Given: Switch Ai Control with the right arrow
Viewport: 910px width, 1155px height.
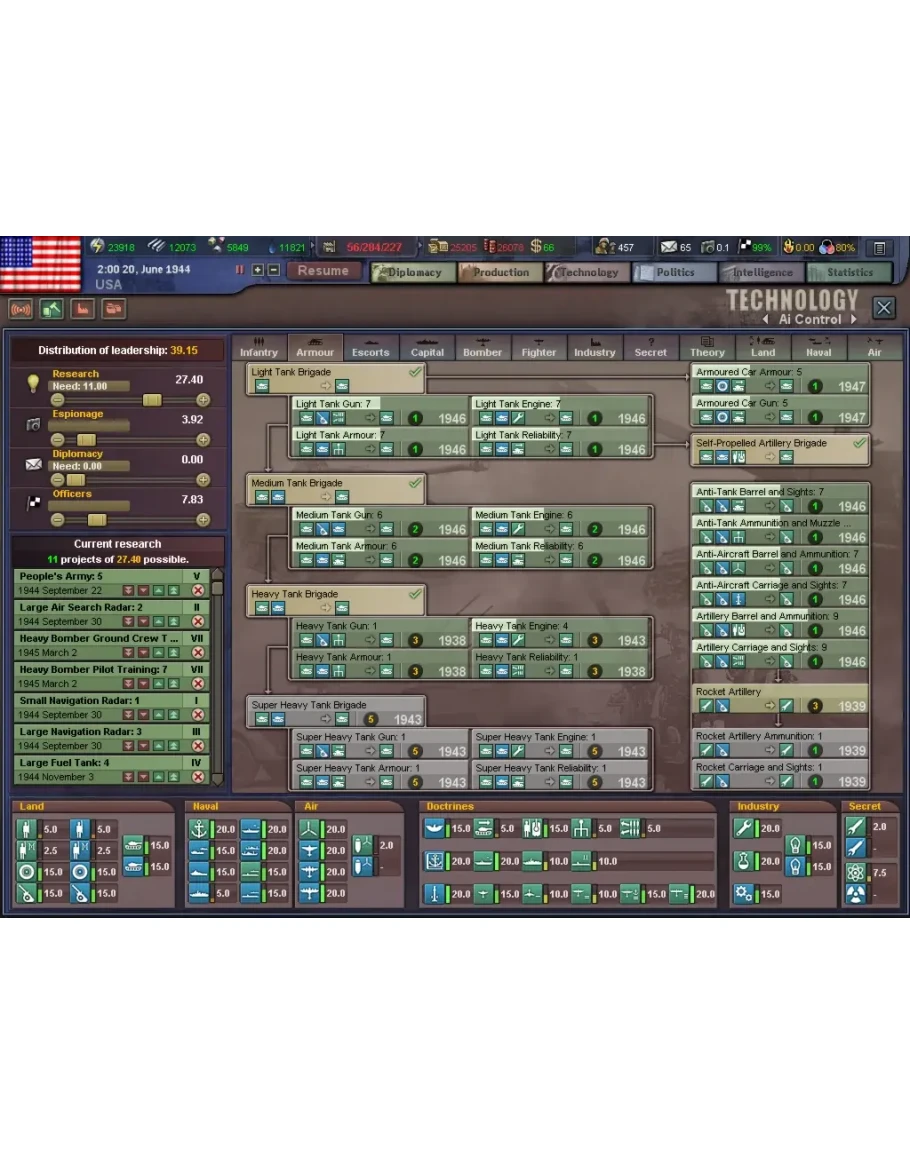Looking at the screenshot, I should [x=855, y=320].
